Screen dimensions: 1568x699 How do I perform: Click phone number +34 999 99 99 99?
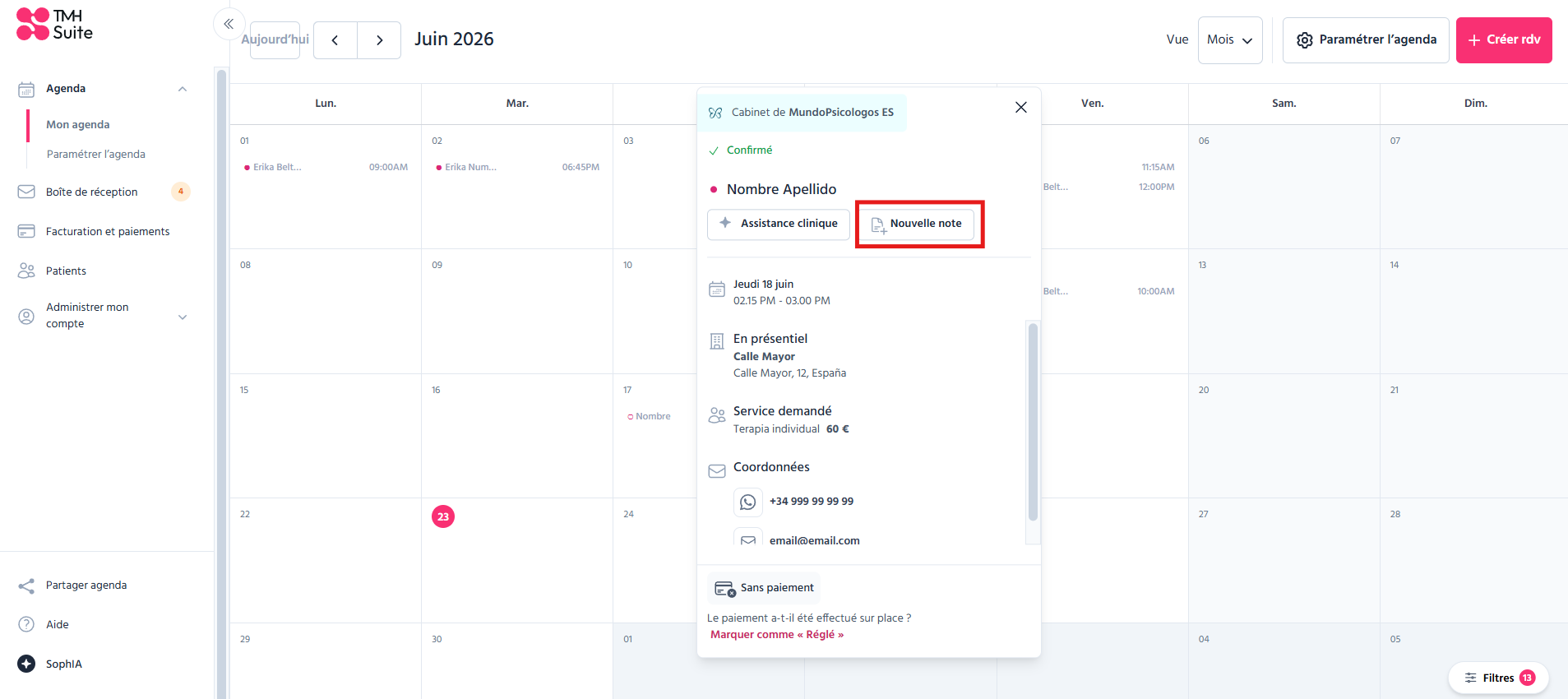click(812, 502)
